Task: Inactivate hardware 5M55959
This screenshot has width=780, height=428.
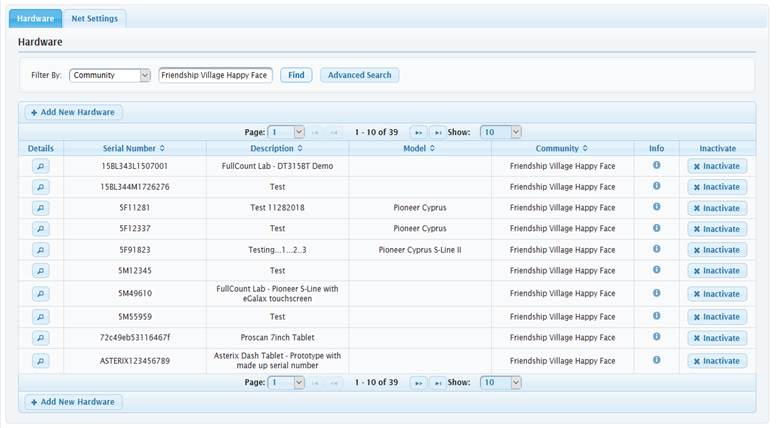Action: (717, 317)
